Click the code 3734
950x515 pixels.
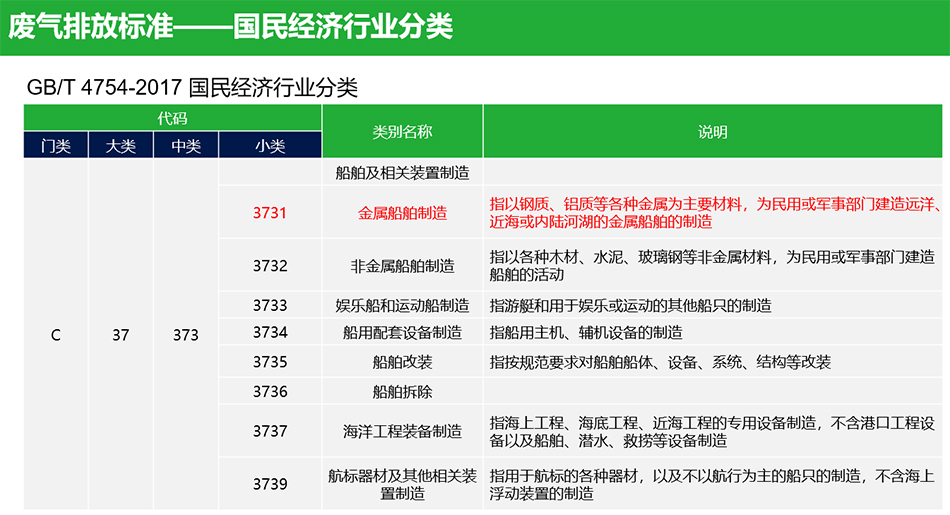pos(270,332)
